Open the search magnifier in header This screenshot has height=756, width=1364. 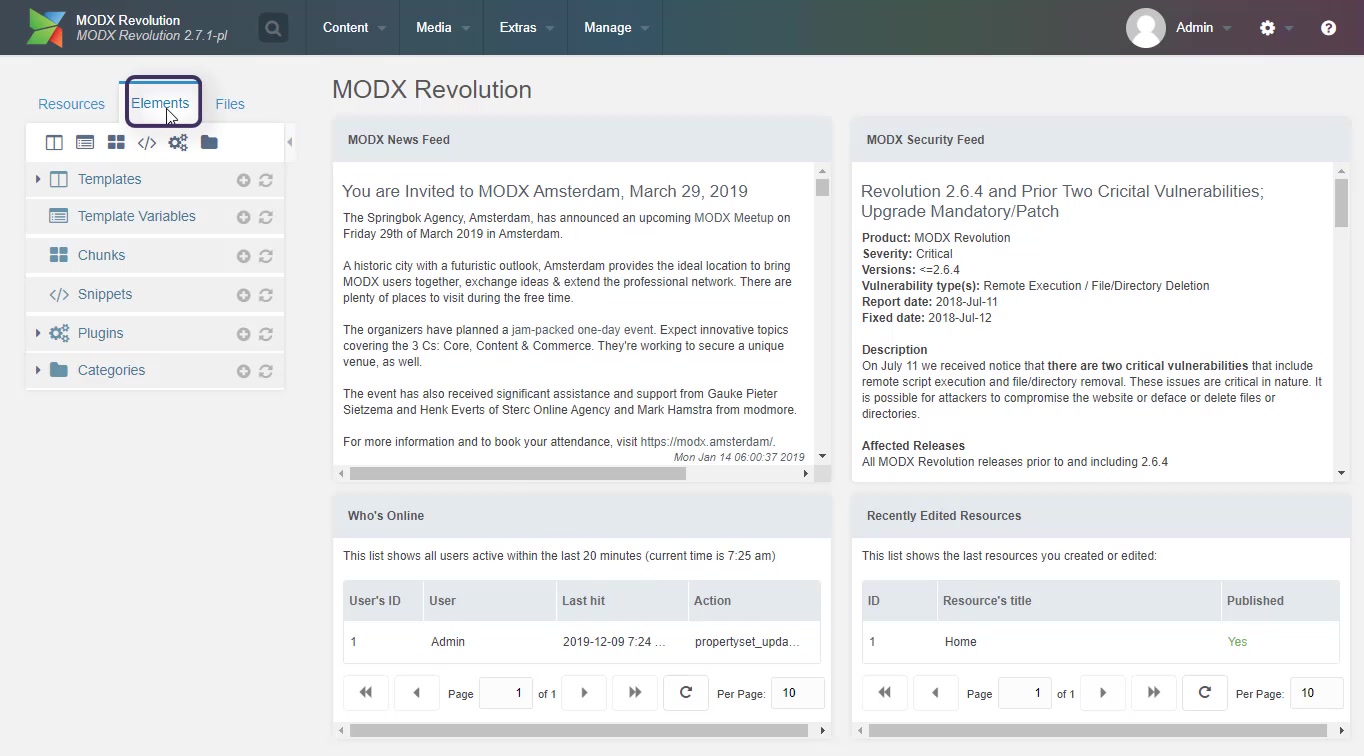[x=273, y=28]
